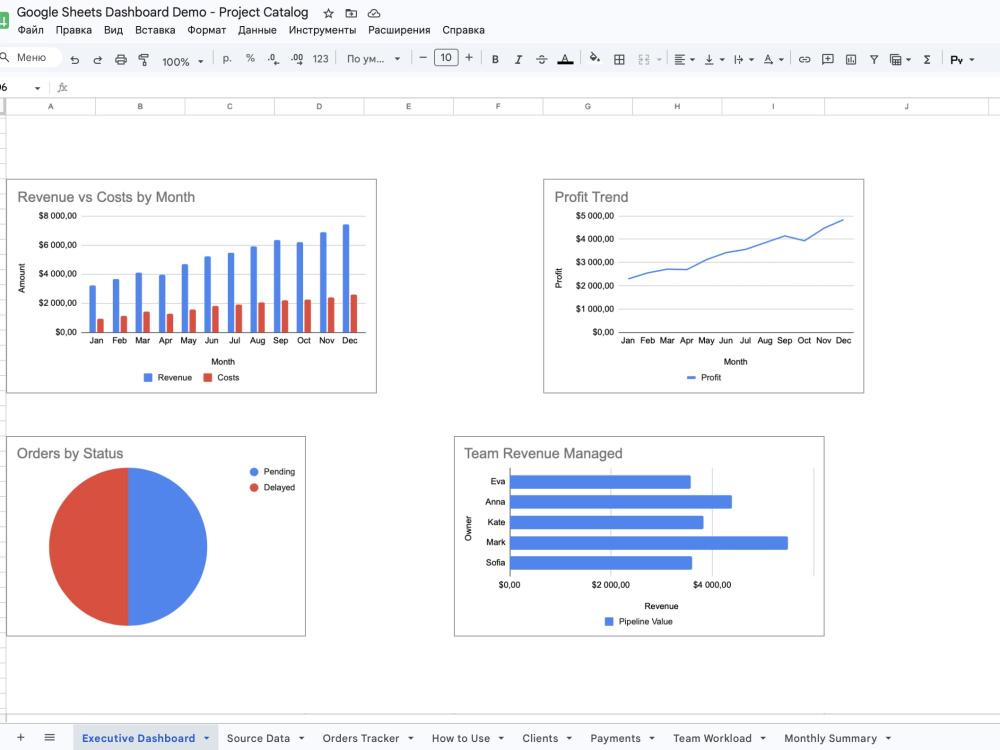This screenshot has height=750, width=1000.
Task: Increase font size with plus button
Action: tap(469, 57)
